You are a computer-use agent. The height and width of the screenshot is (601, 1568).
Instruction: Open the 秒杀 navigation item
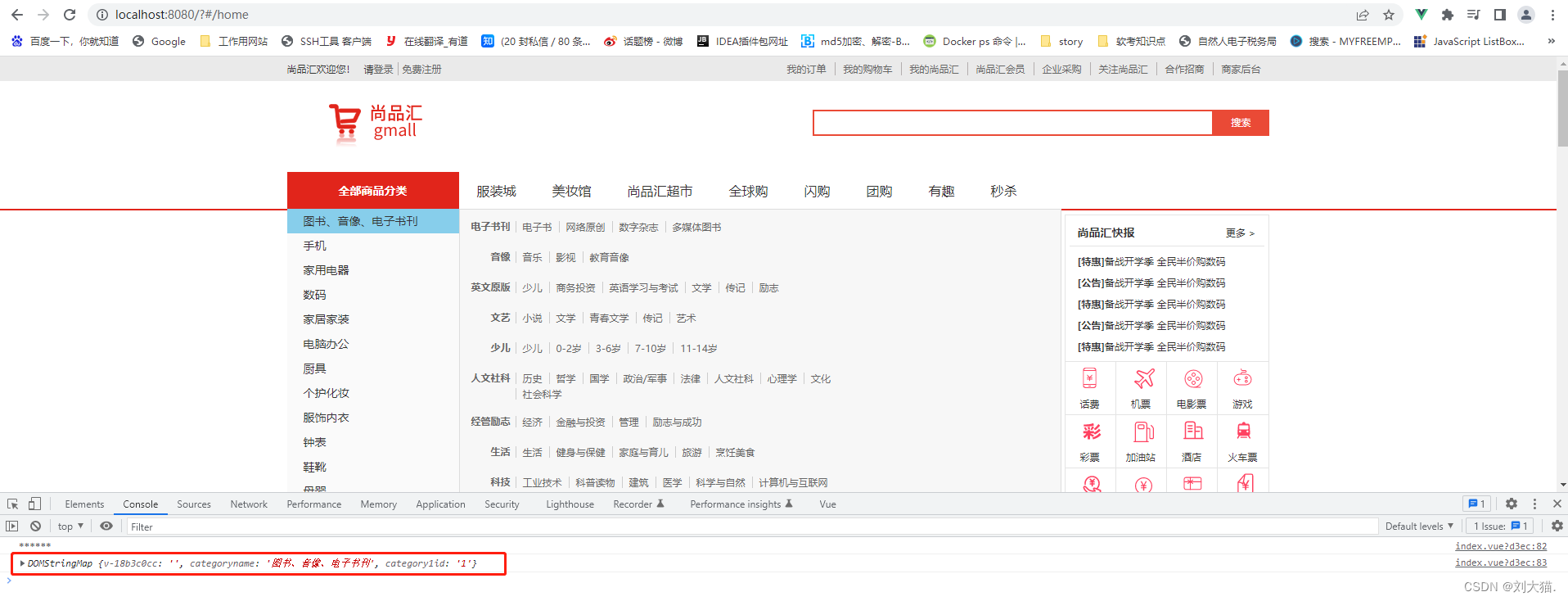pyautogui.click(x=1003, y=191)
